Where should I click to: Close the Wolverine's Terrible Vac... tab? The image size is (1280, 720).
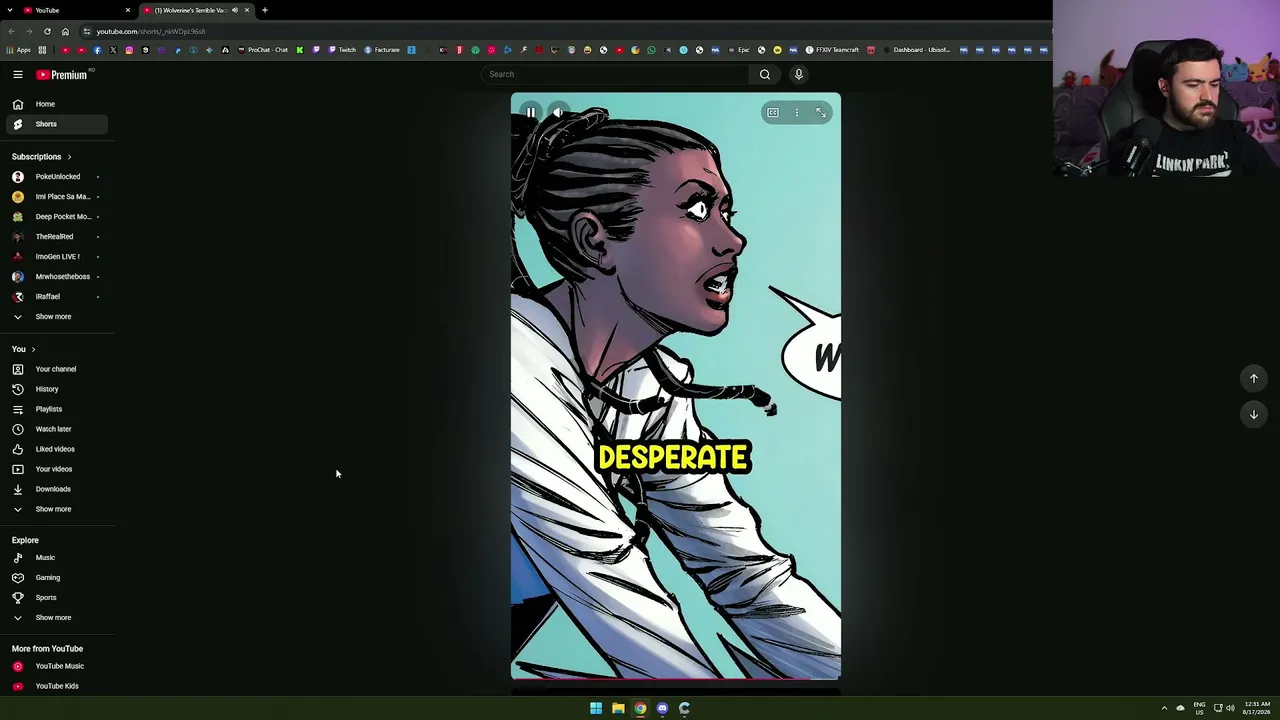(x=247, y=10)
